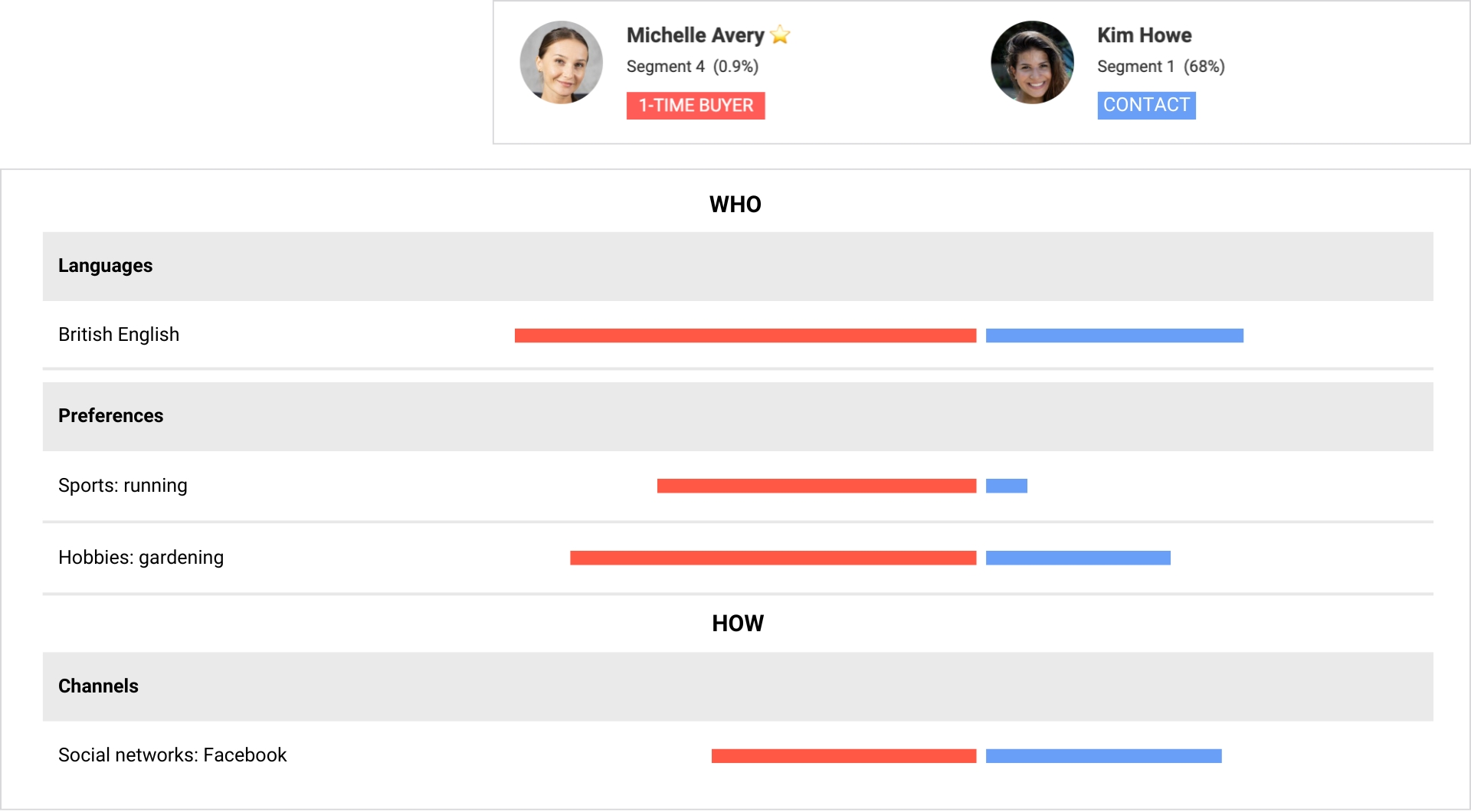This screenshot has height=812, width=1471.
Task: Click the Segment 1 (68%) label
Action: pos(1160,67)
